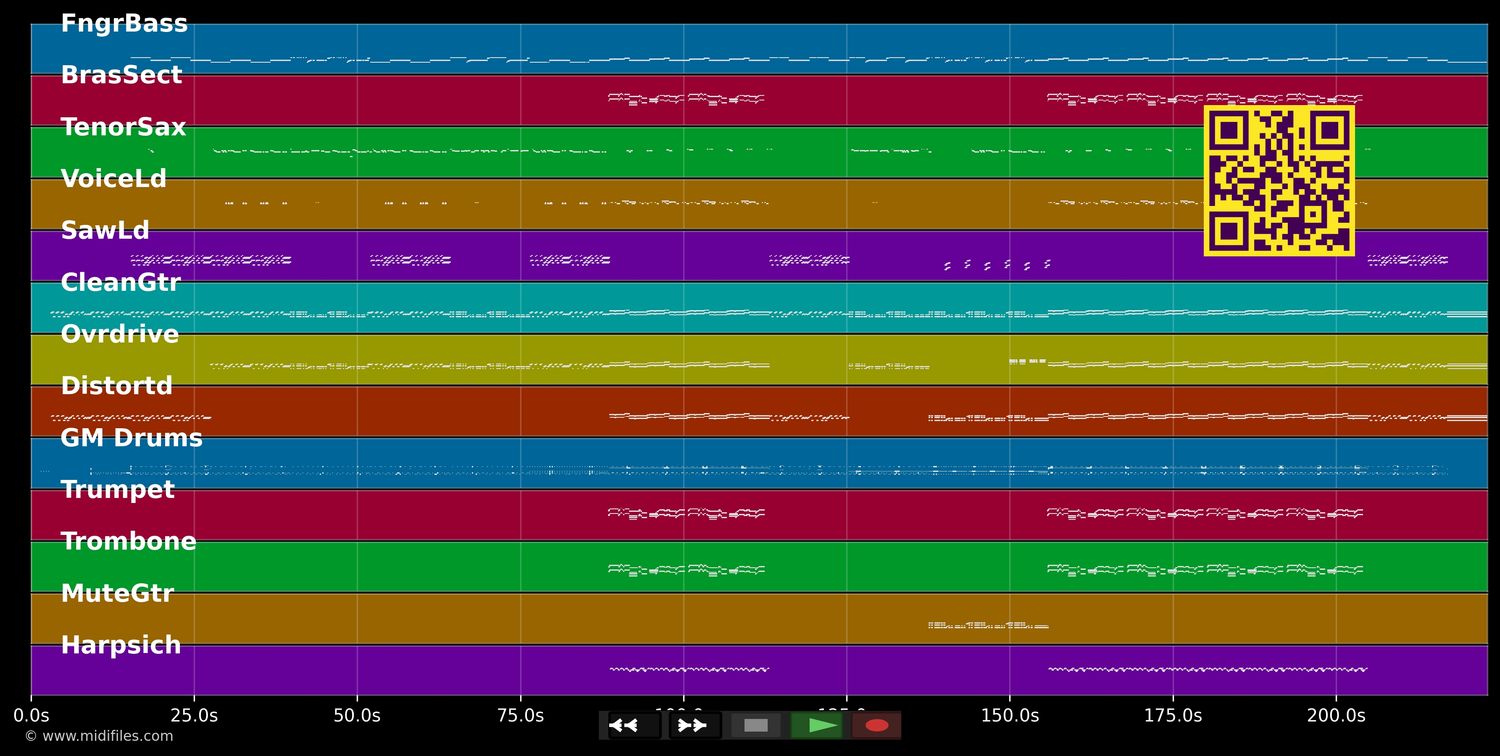Click the 150.0s mark on time axis
Viewport: 1500px width, 756px height.
tap(1009, 716)
